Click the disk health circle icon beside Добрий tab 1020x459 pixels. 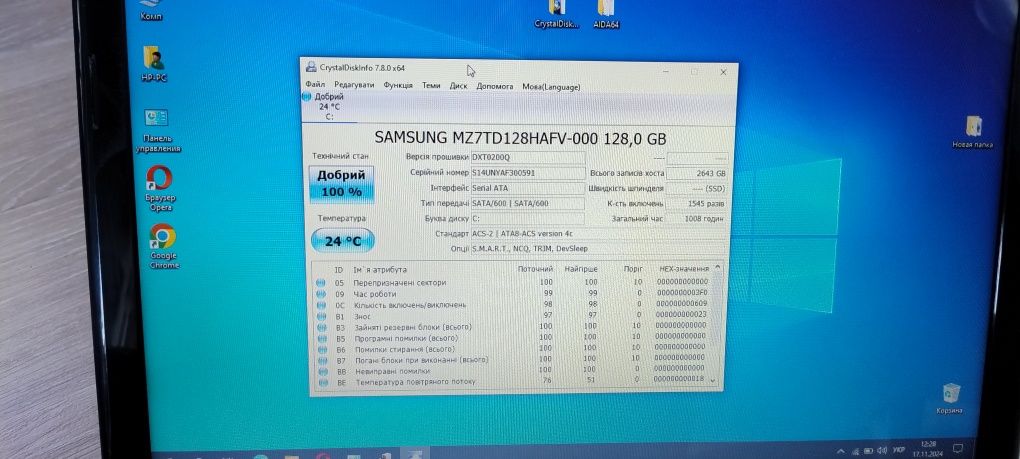click(307, 96)
